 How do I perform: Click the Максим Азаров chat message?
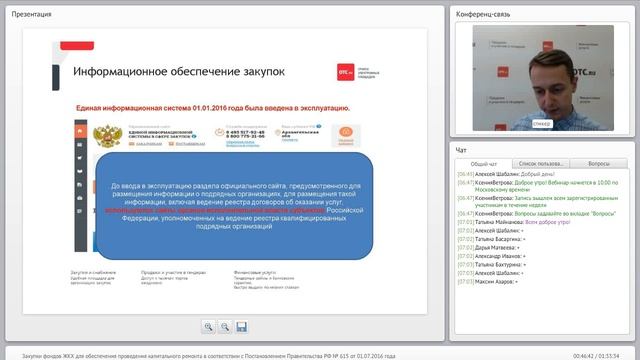(487, 282)
